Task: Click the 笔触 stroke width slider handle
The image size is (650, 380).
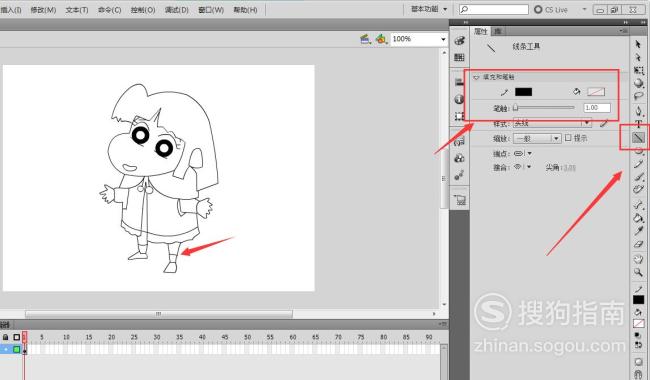Action: 516,108
